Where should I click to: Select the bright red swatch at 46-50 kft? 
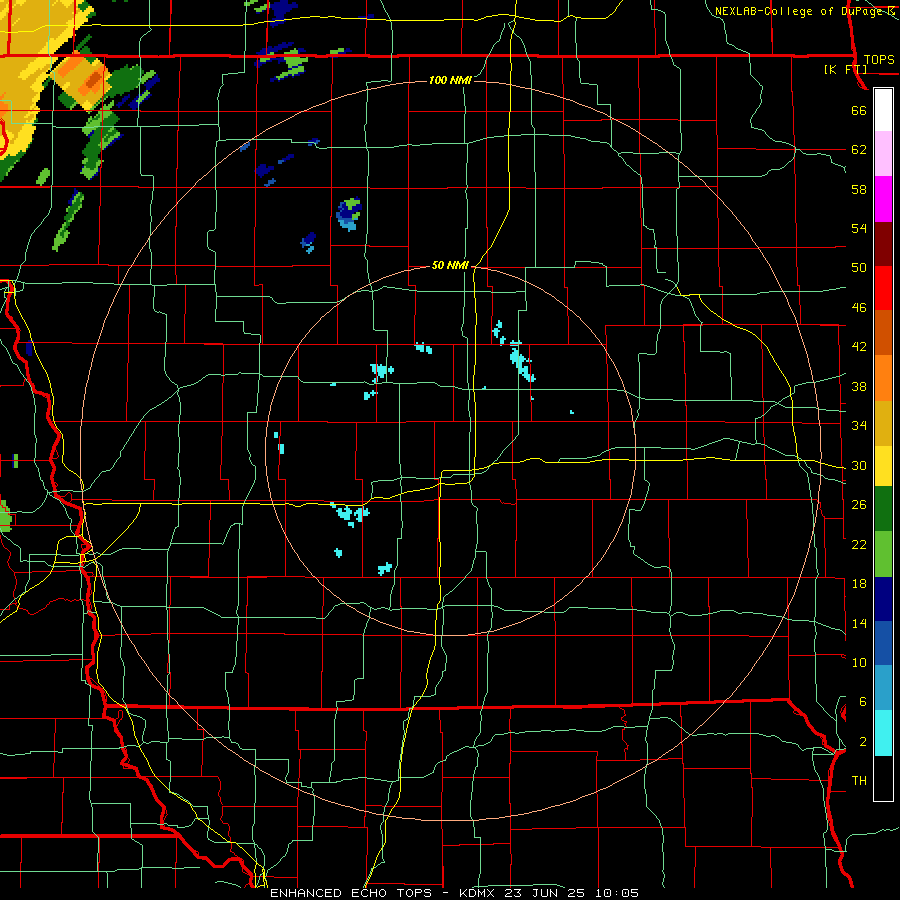883,288
